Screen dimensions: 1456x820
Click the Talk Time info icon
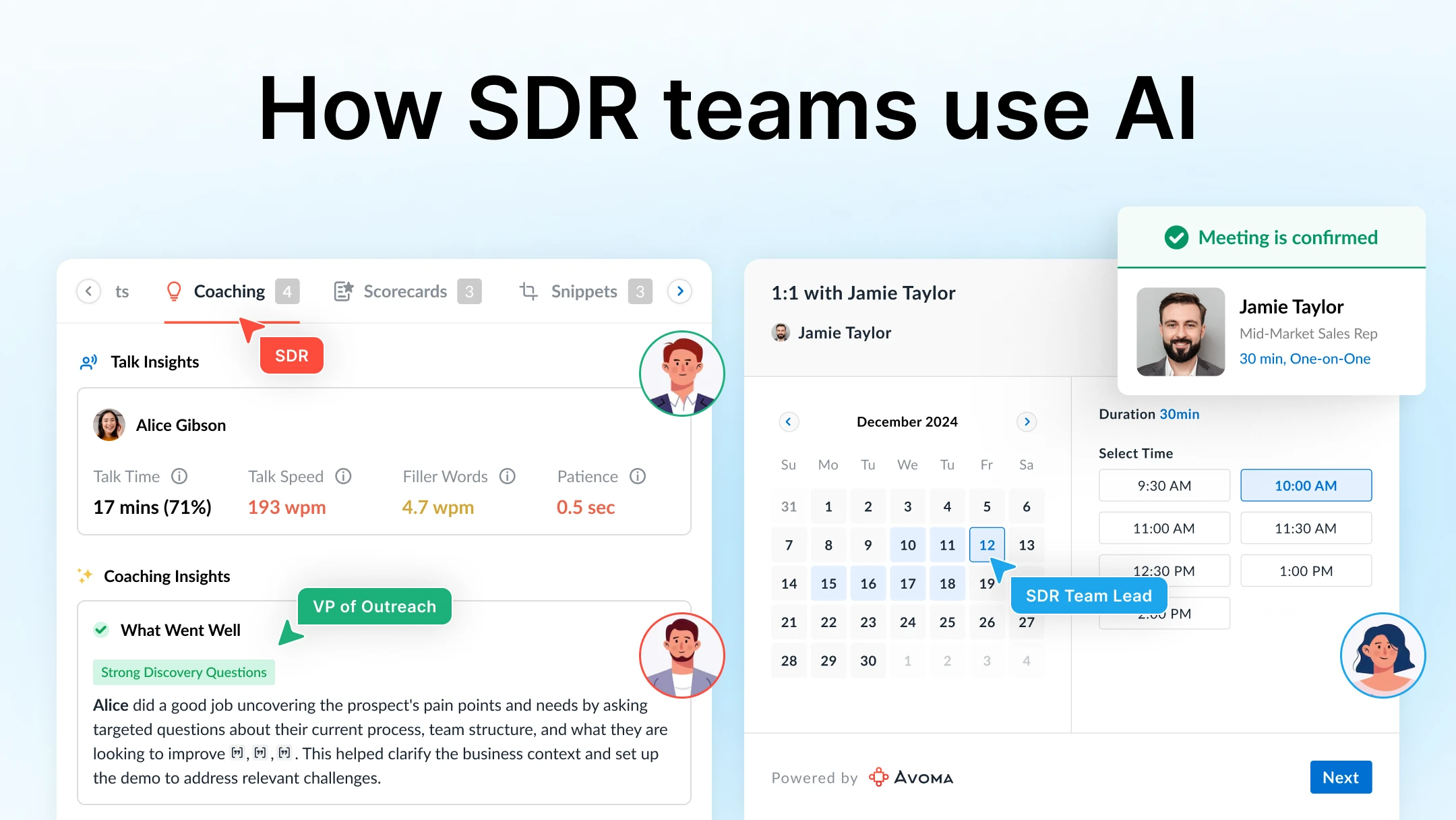coord(179,476)
